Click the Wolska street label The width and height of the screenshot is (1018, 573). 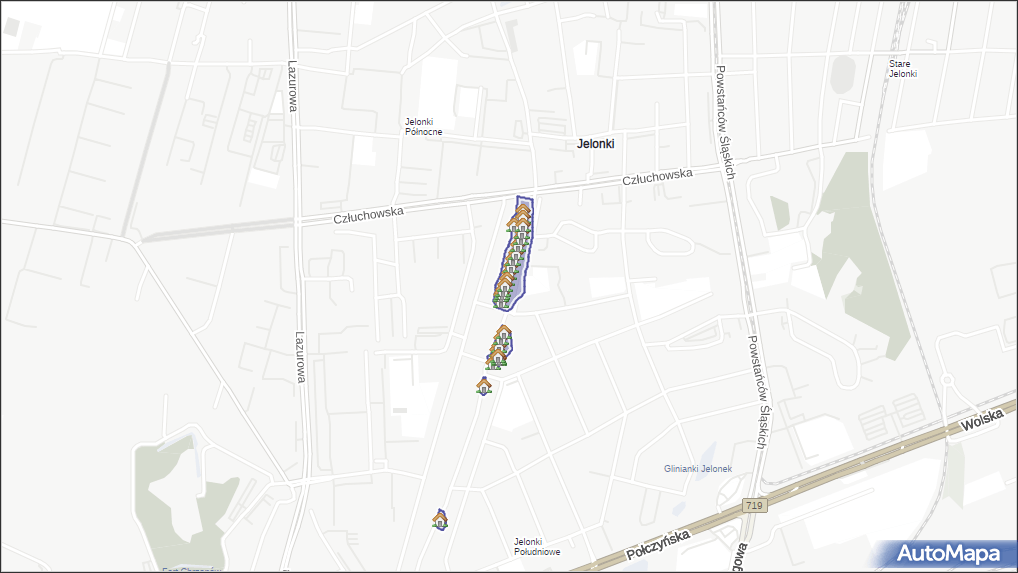click(982, 421)
